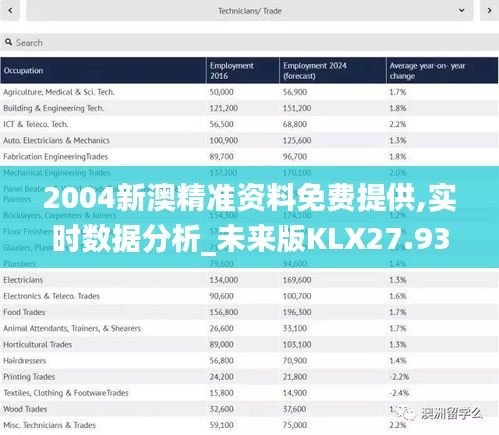499x435 pixels.
Task: Click the dropdown chevron arrow
Action: [x=462, y=10]
